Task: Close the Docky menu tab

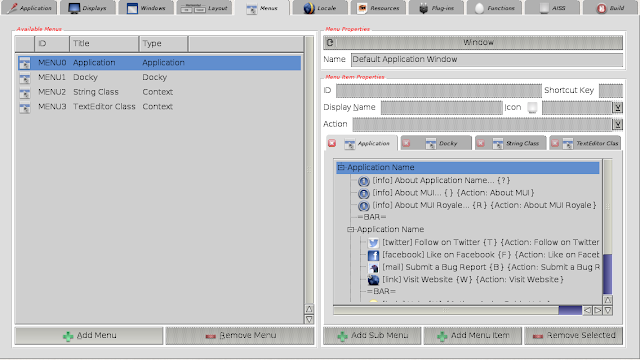Action: [406, 143]
